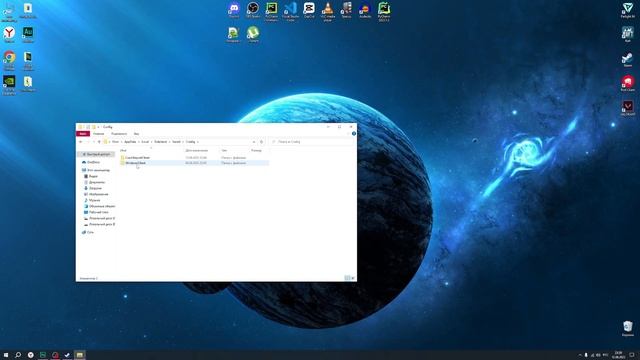
Task: Open the Adobe Audition desktop icon
Action: [x=28, y=33]
